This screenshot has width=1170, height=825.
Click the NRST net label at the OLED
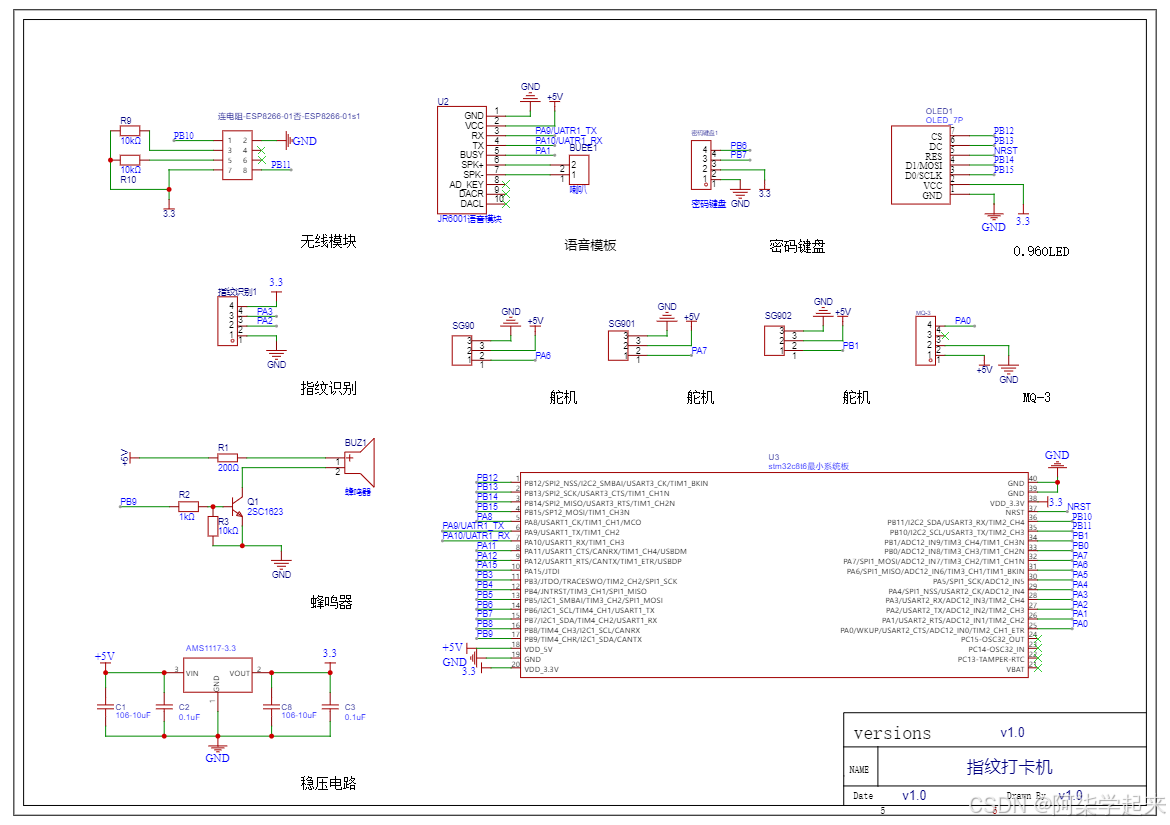point(1005,151)
